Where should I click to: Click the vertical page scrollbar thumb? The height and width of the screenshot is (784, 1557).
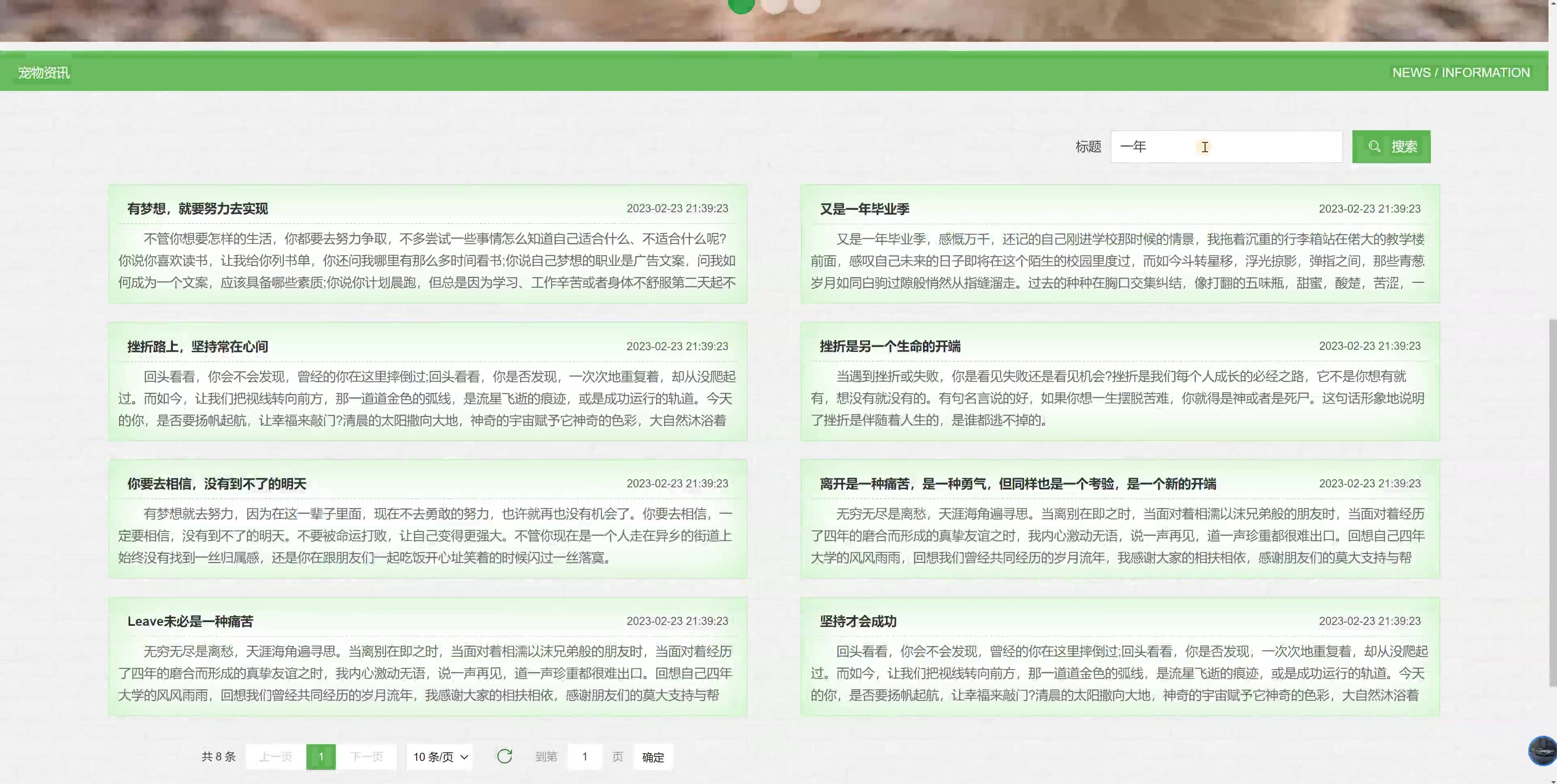pyautogui.click(x=1552, y=502)
